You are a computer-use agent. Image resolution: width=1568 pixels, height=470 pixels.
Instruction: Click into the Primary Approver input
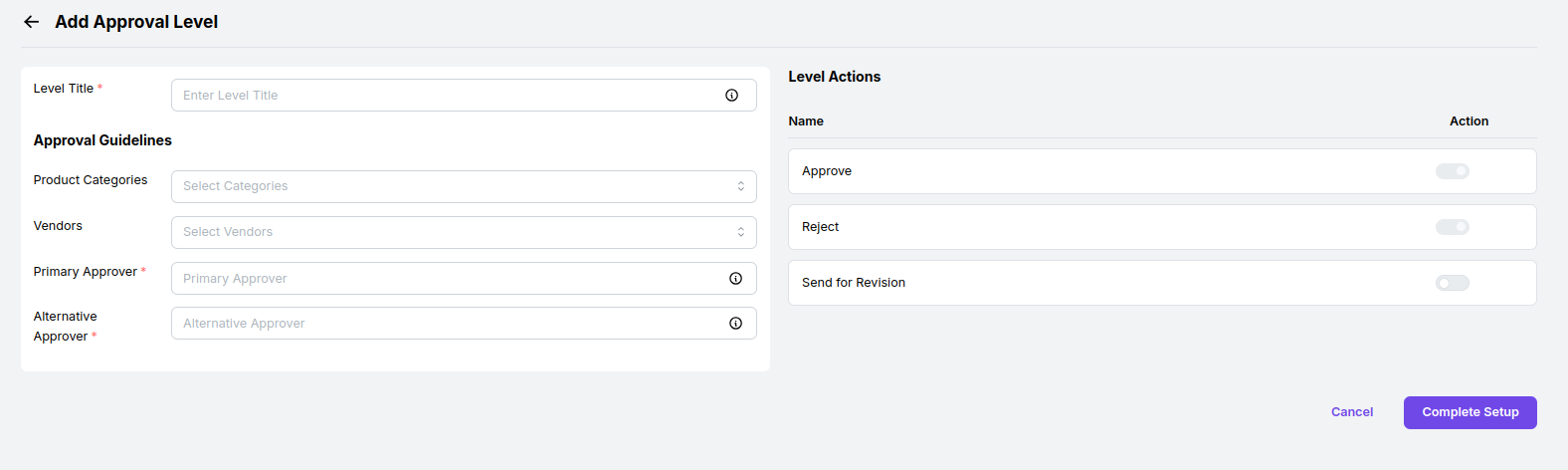point(448,279)
